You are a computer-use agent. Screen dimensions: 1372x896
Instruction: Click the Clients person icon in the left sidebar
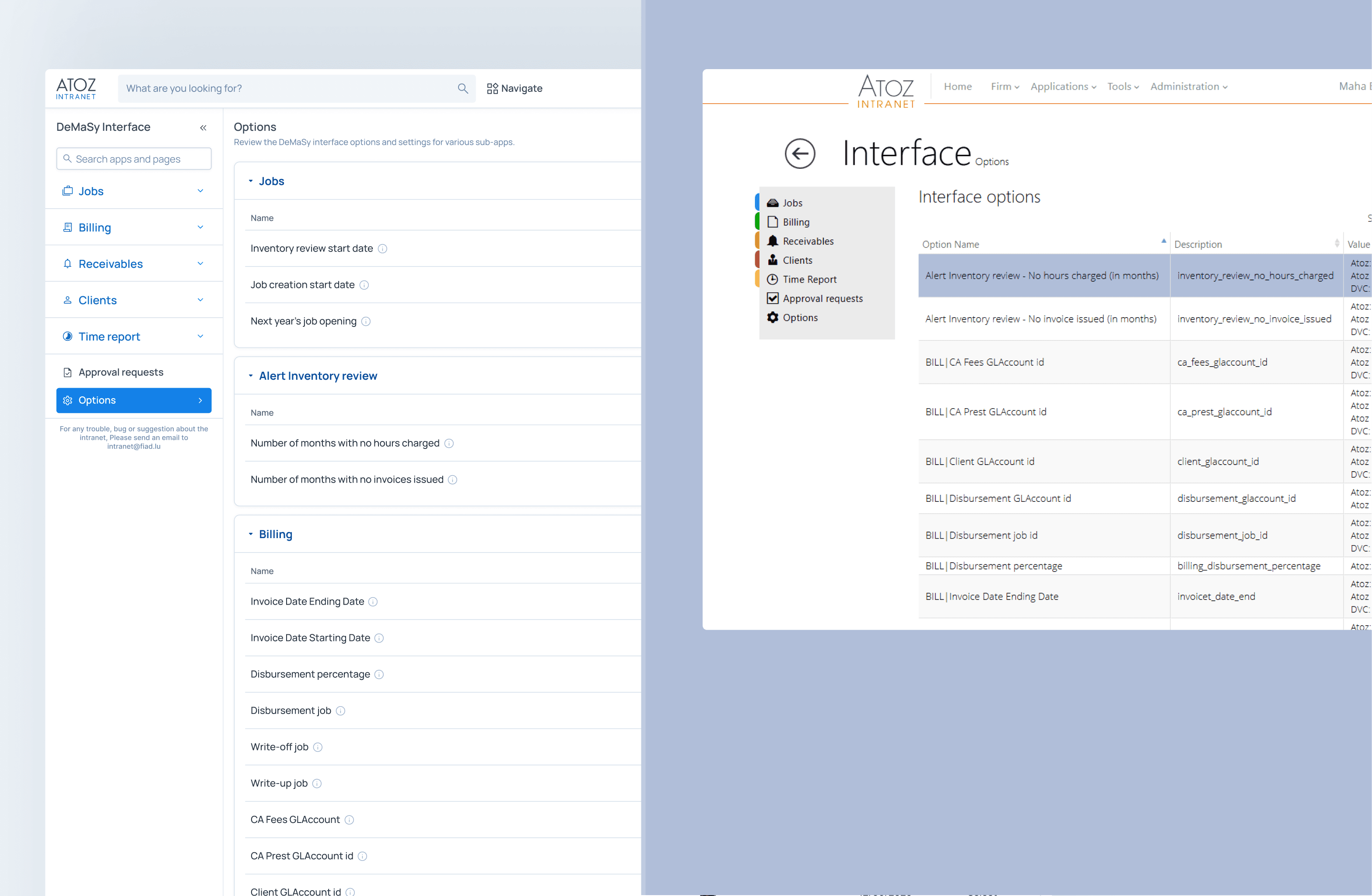[x=67, y=300]
